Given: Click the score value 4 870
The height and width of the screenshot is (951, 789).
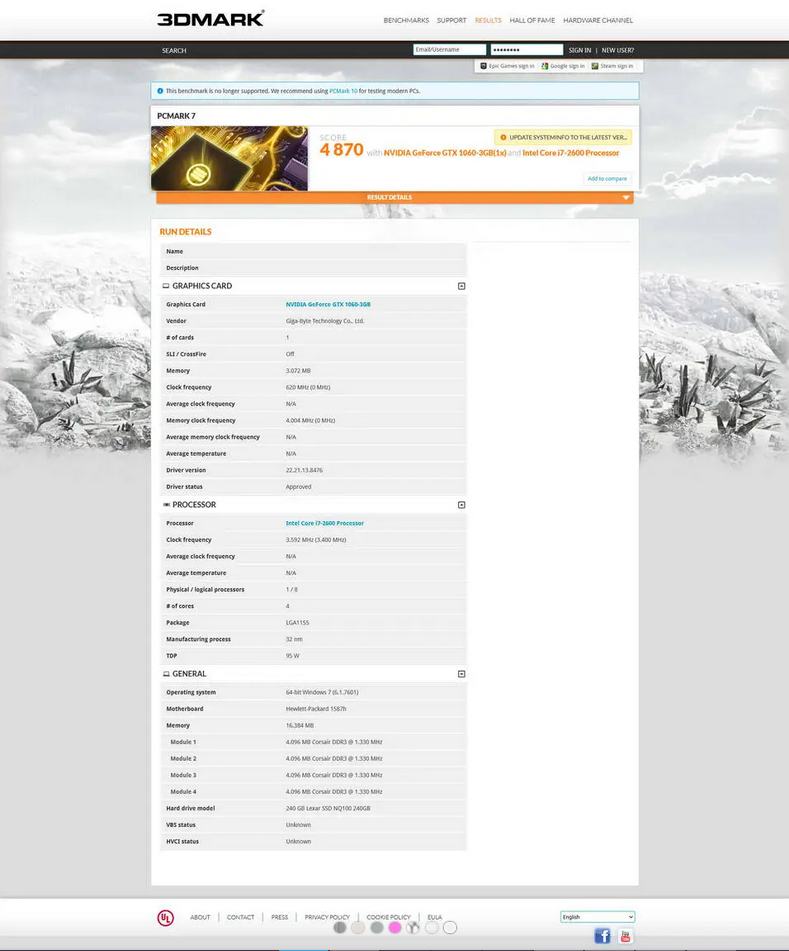Looking at the screenshot, I should [341, 150].
